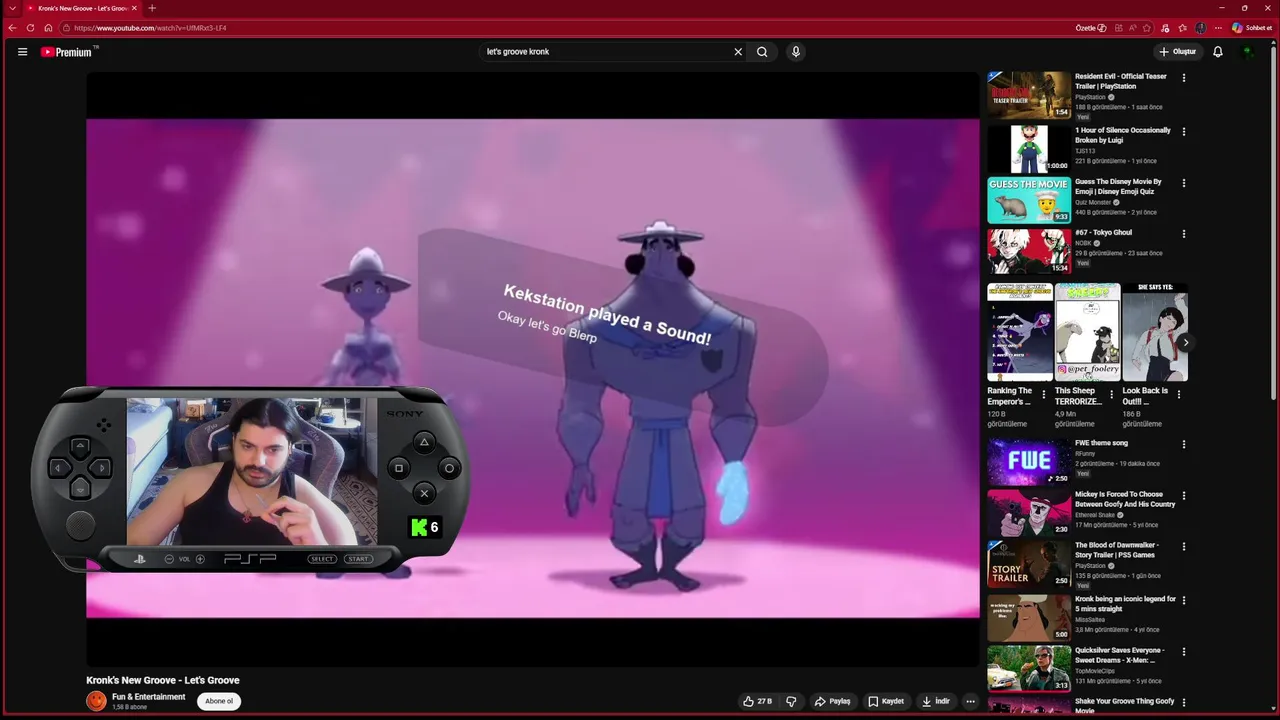Open read aloud icon in address bar
The height and width of the screenshot is (720, 1280).
tap(1133, 28)
